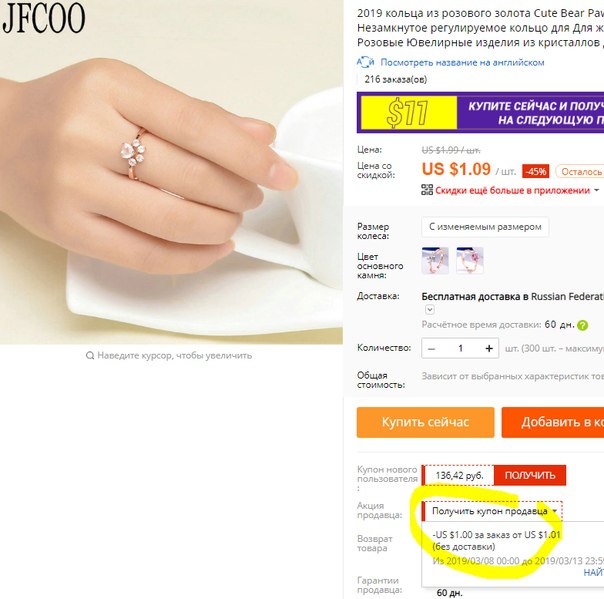Click the 'Купить сейчас' button
This screenshot has width=604, height=599.
[425, 422]
